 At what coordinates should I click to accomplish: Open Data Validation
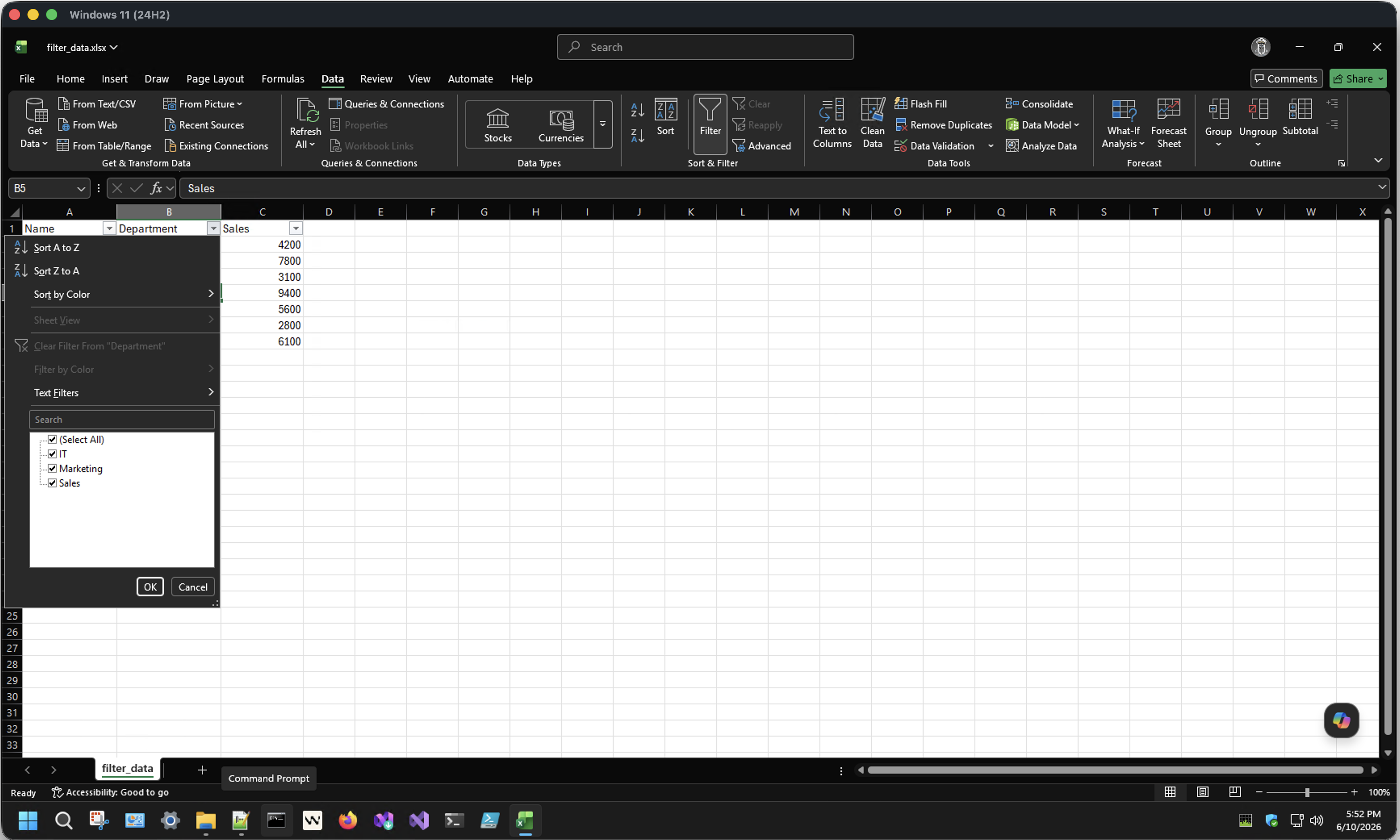(935, 146)
